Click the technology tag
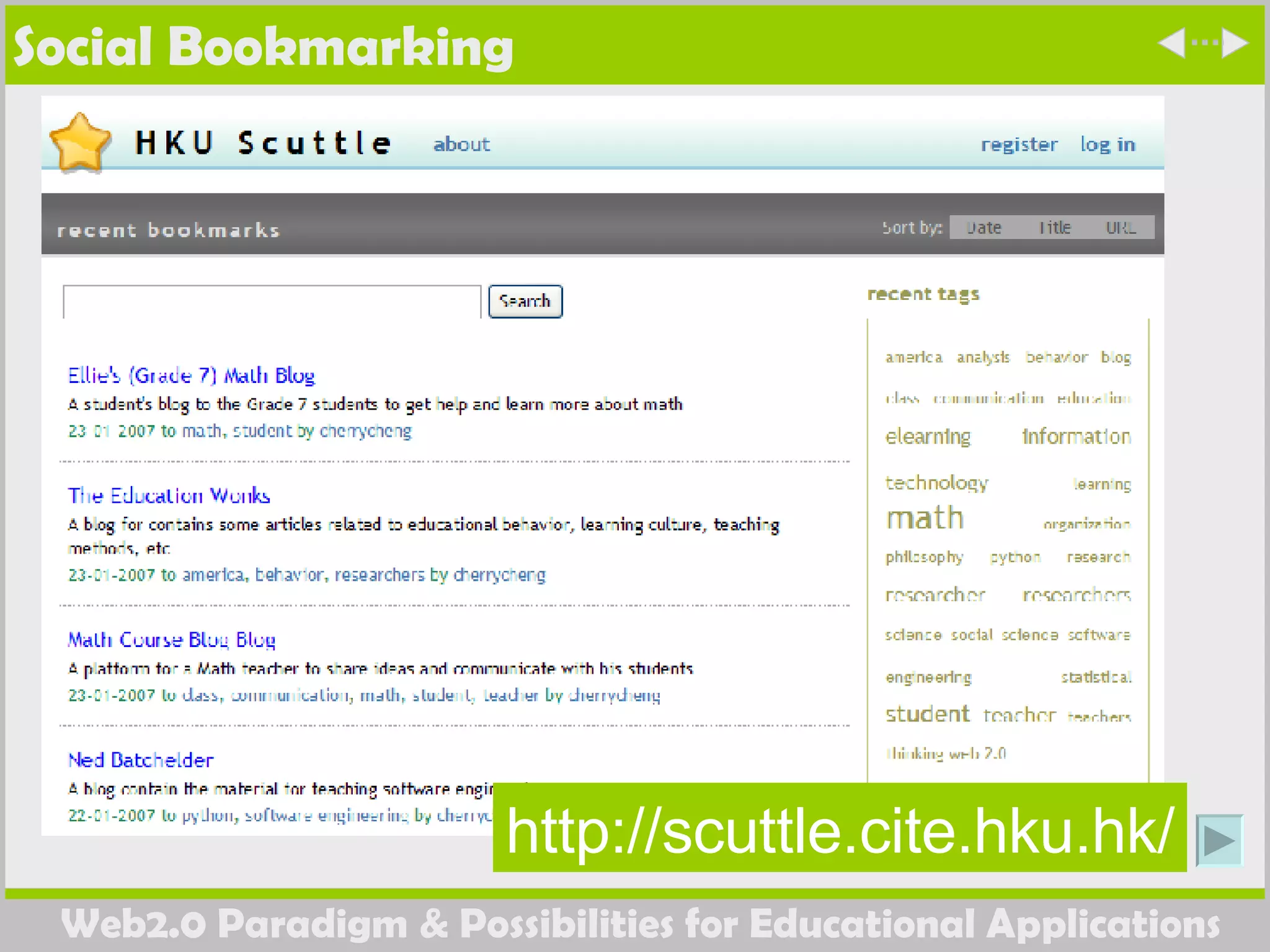 [x=937, y=483]
